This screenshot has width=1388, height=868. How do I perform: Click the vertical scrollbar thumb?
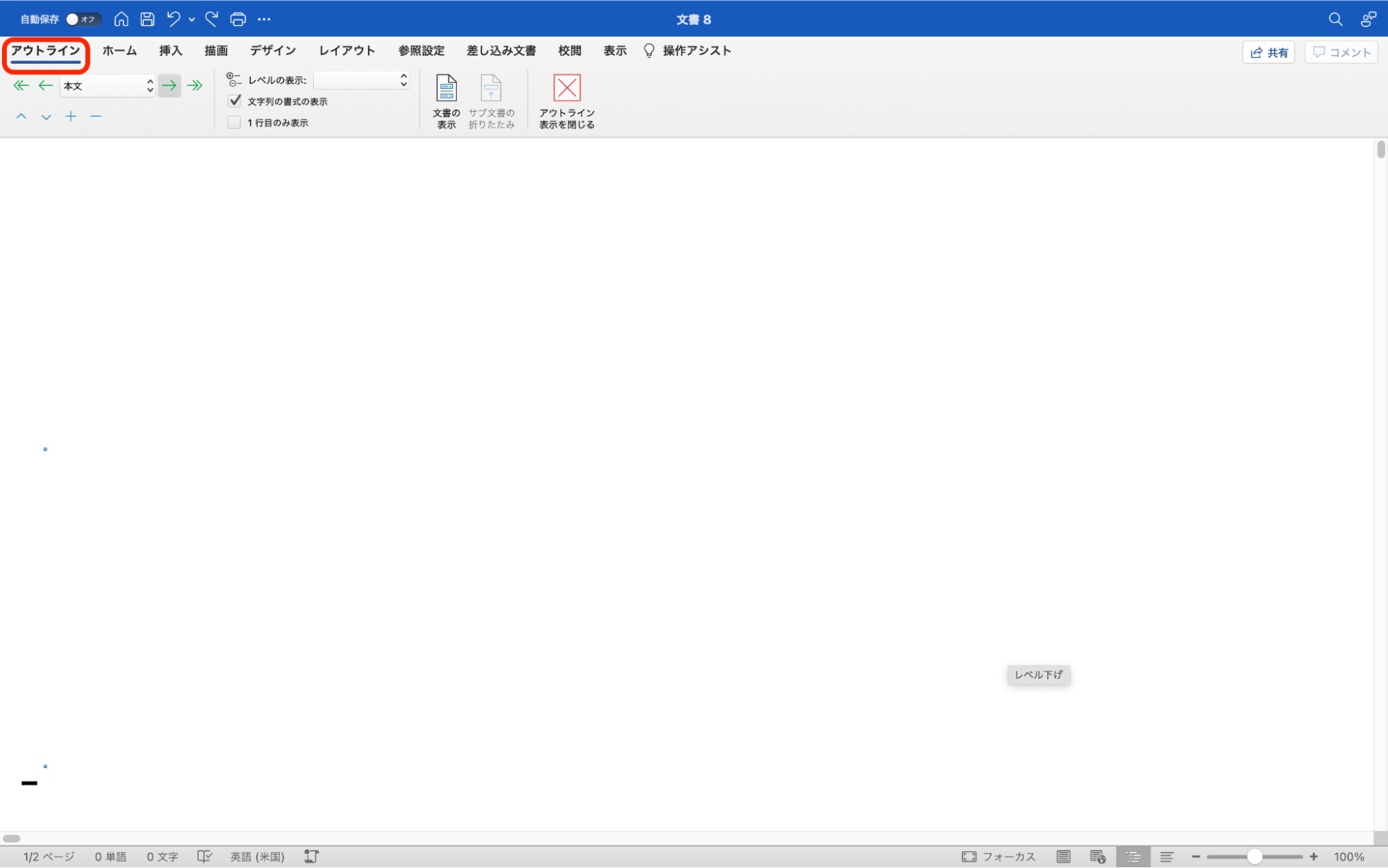[x=1380, y=149]
